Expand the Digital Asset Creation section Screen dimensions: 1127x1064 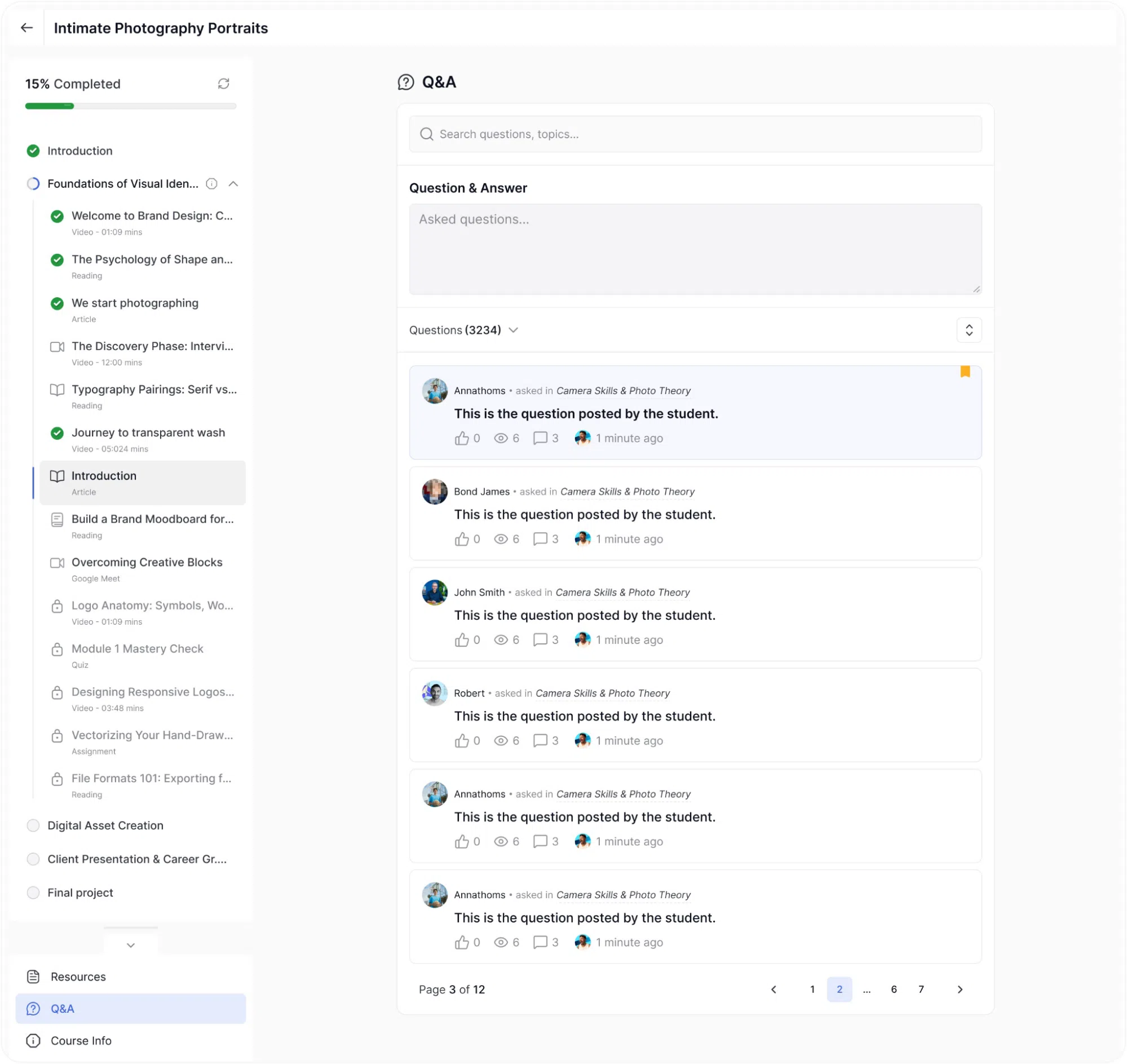(105, 826)
